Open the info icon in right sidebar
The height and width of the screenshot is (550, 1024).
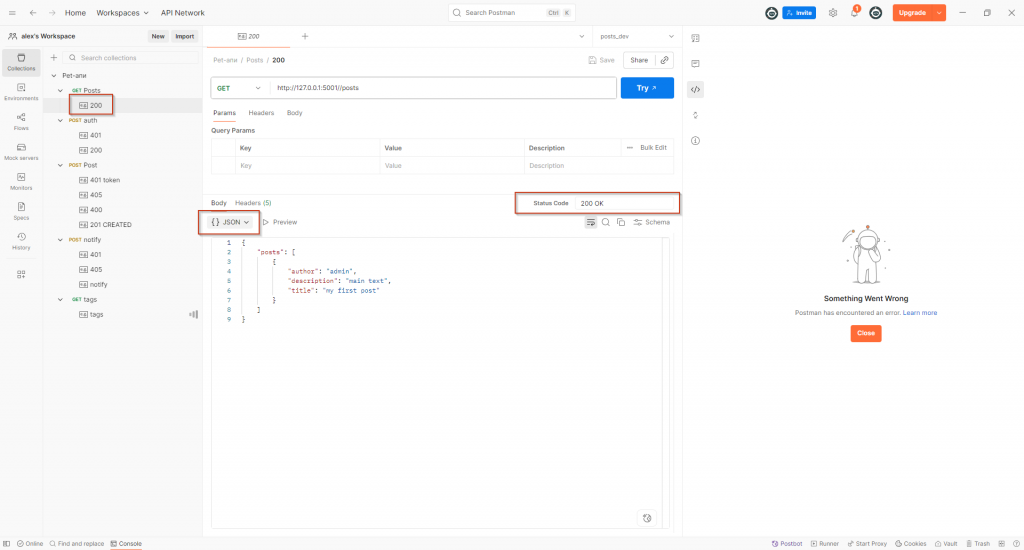696,140
